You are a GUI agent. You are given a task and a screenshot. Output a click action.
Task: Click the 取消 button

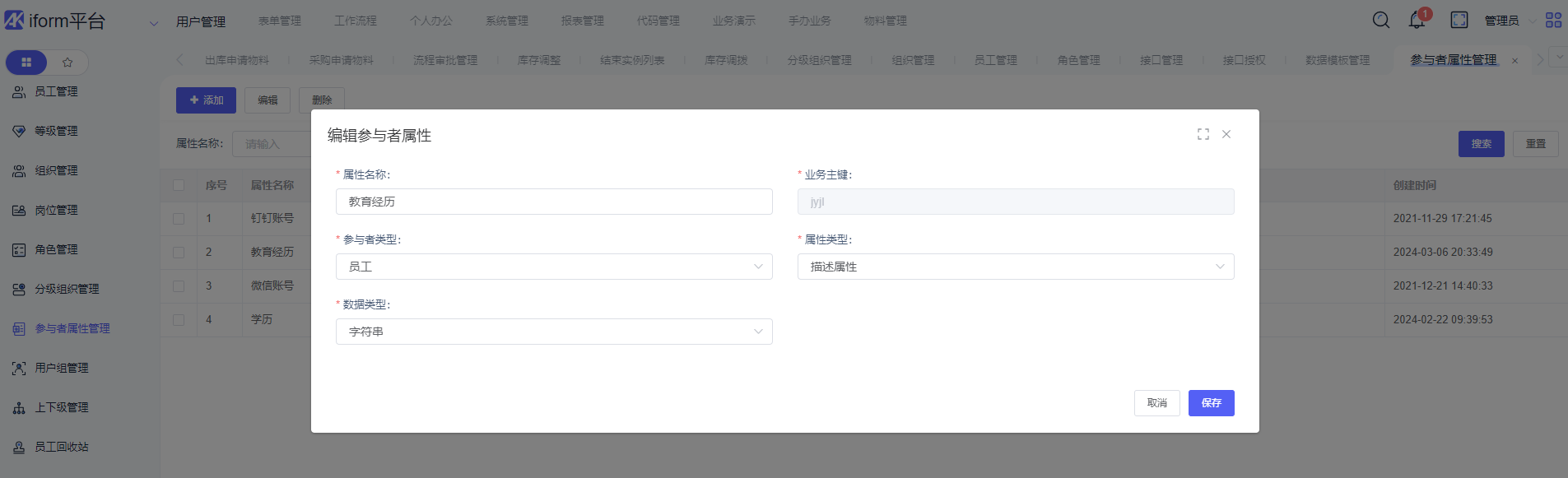1156,403
